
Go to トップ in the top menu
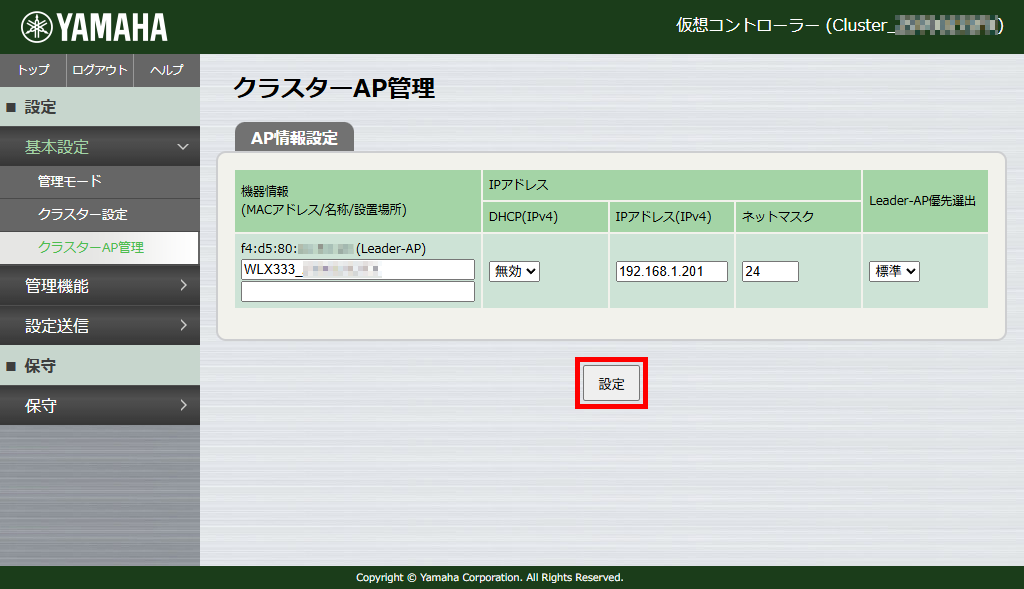pyautogui.click(x=33, y=70)
